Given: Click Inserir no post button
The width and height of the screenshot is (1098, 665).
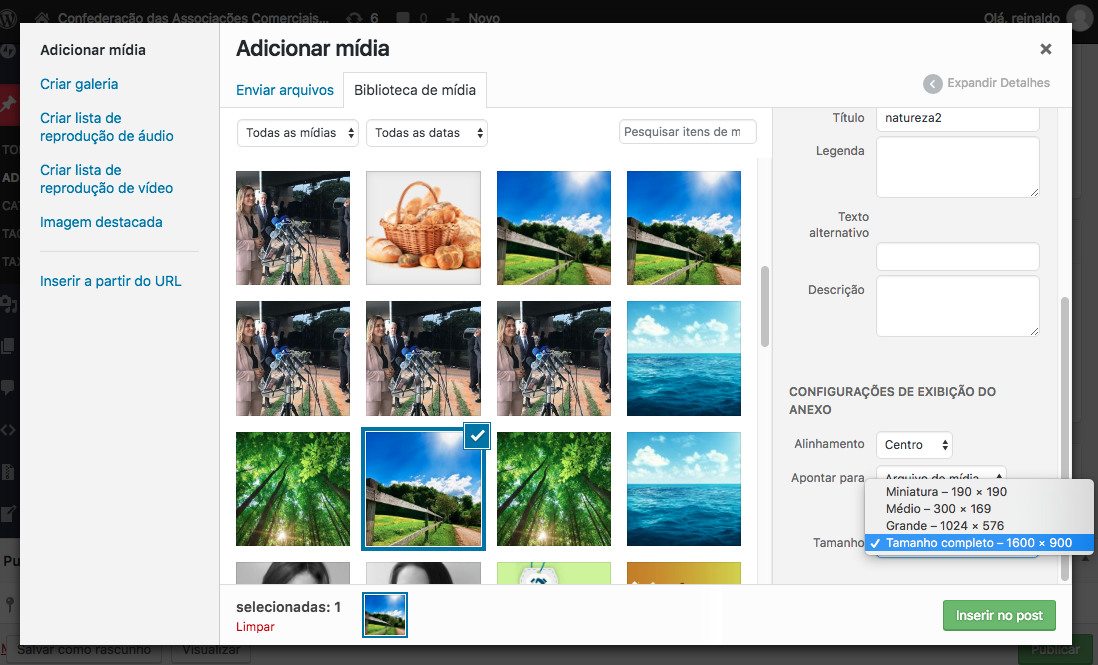Looking at the screenshot, I should (x=999, y=615).
